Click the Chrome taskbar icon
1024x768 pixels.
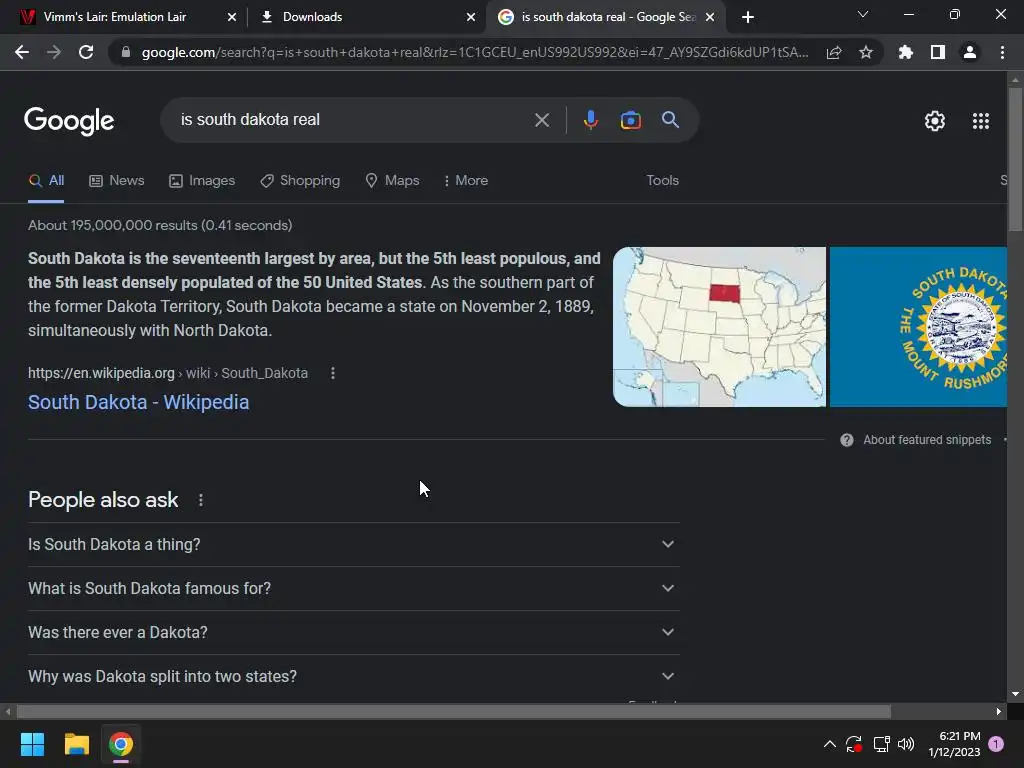(121, 744)
